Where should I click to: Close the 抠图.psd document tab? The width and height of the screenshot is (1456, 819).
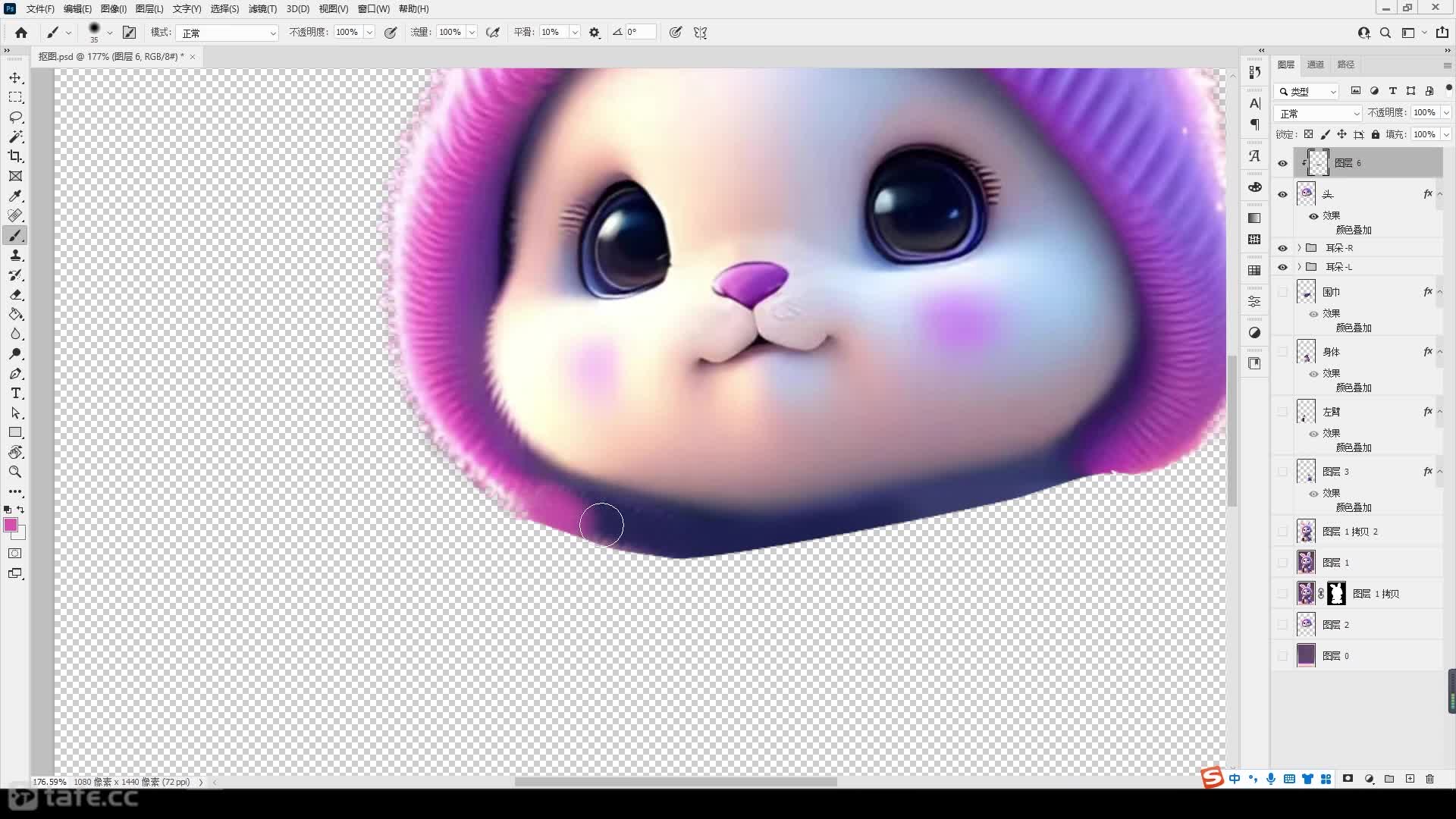193,57
